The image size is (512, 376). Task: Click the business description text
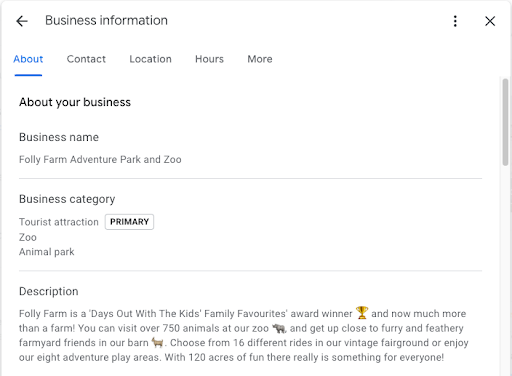tap(244, 335)
